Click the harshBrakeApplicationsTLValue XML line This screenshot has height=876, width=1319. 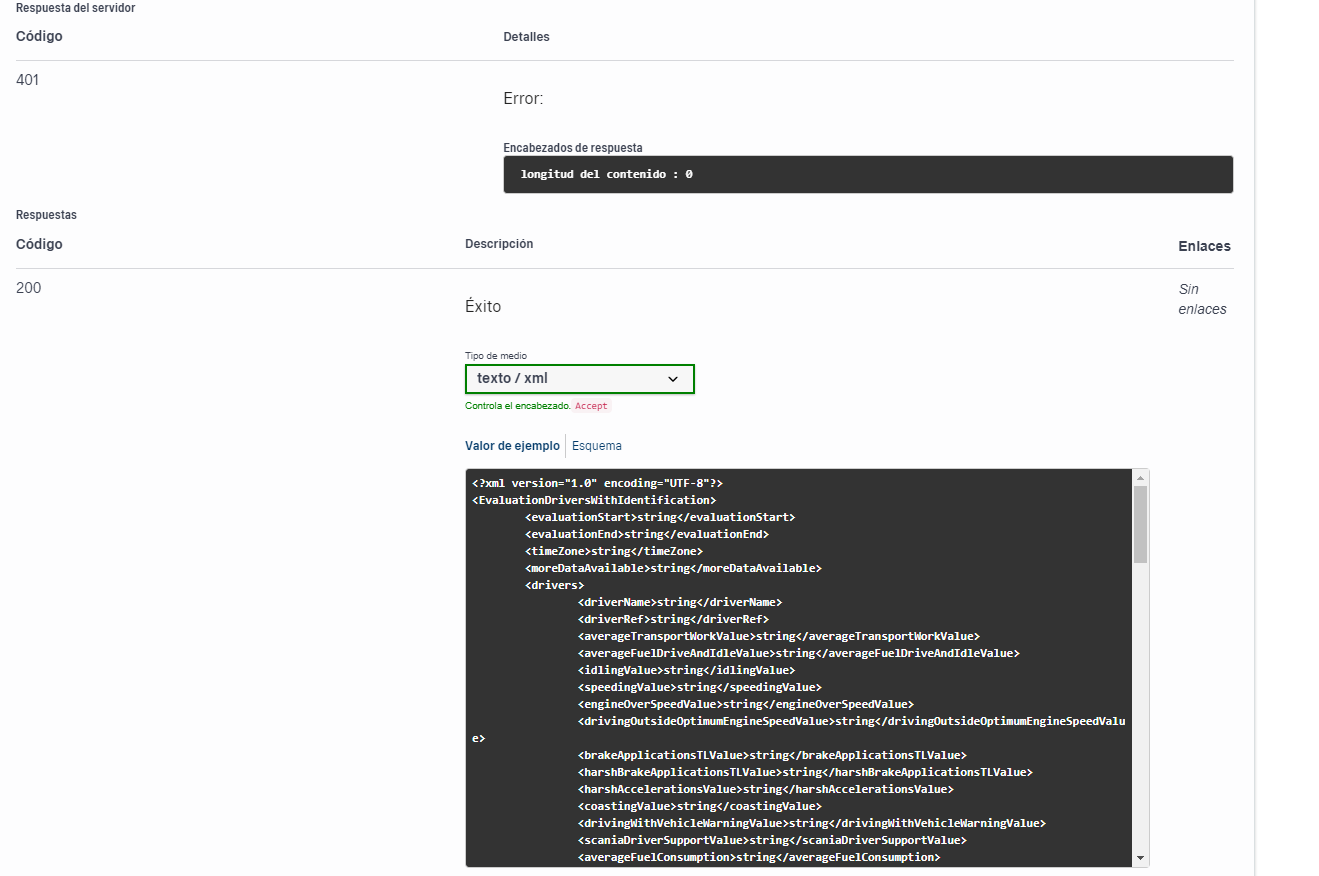click(x=805, y=772)
